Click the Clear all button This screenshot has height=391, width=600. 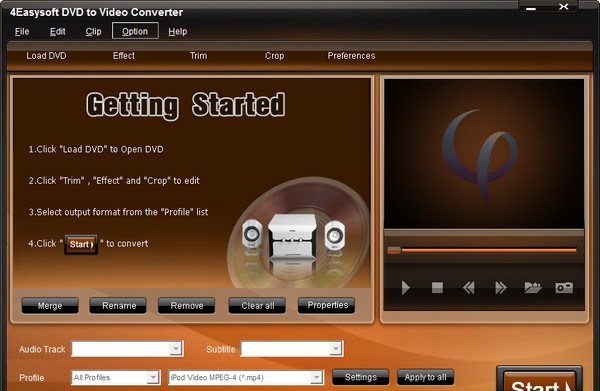[x=258, y=306]
